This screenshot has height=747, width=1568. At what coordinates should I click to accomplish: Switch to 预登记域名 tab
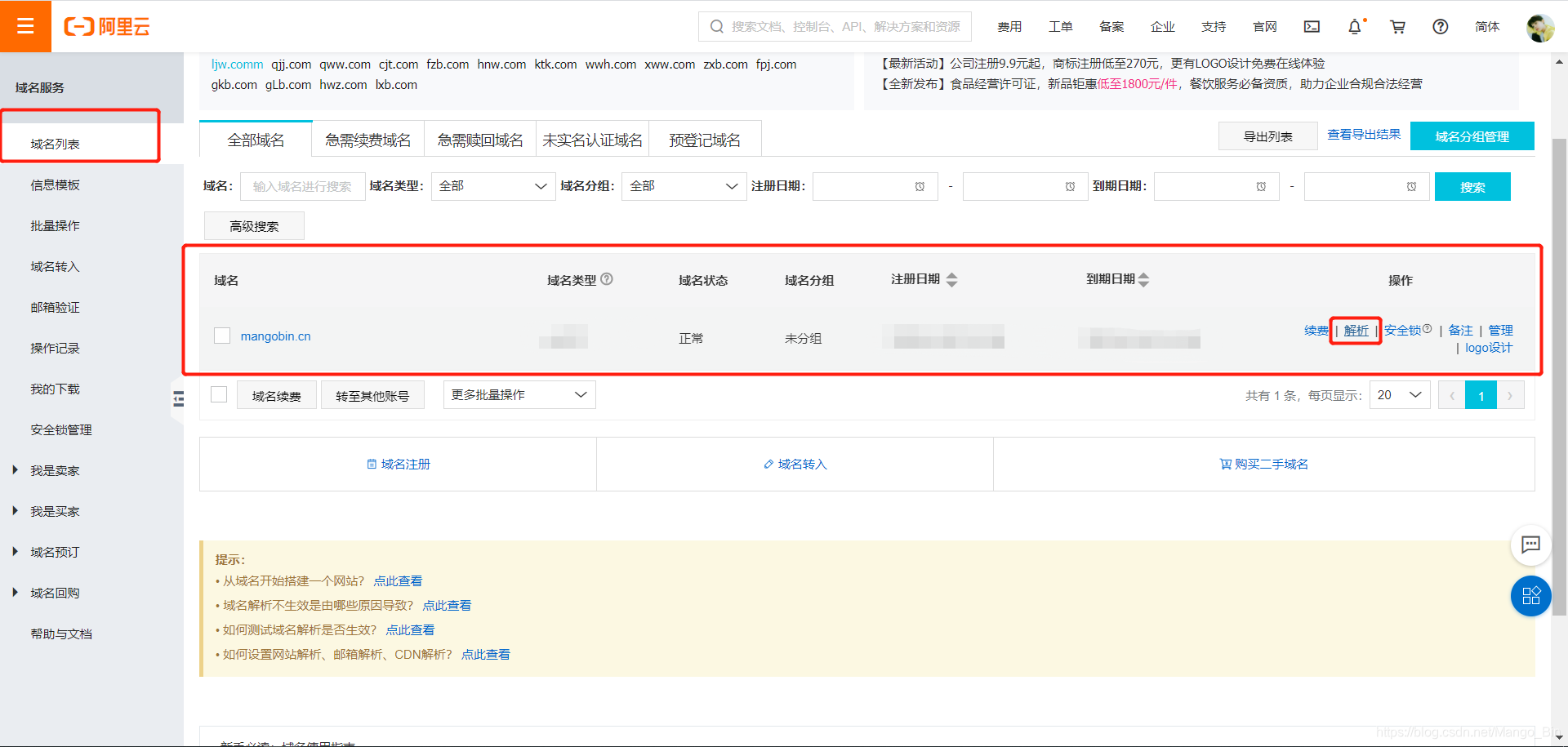[705, 140]
